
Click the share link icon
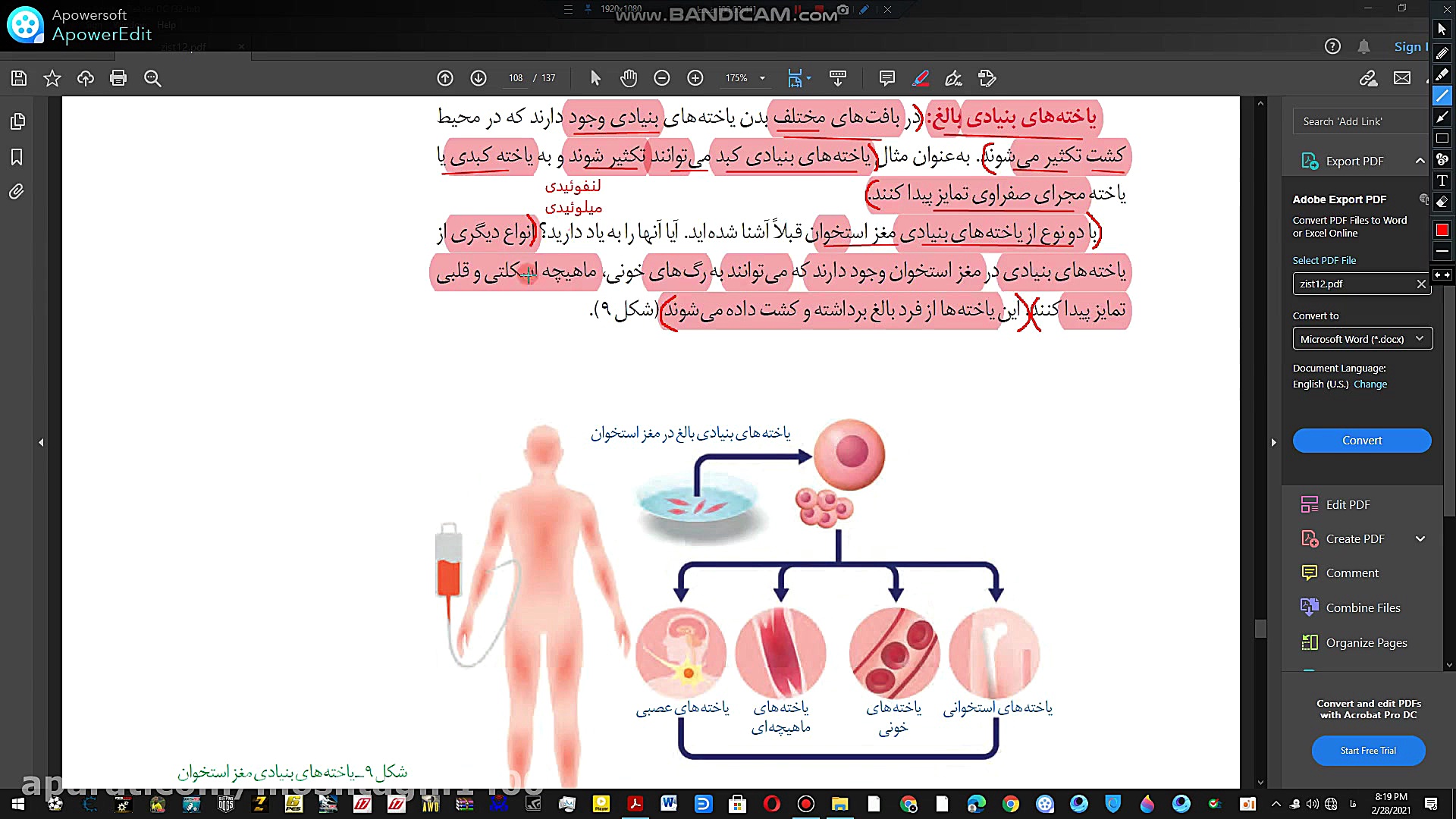[x=1369, y=78]
